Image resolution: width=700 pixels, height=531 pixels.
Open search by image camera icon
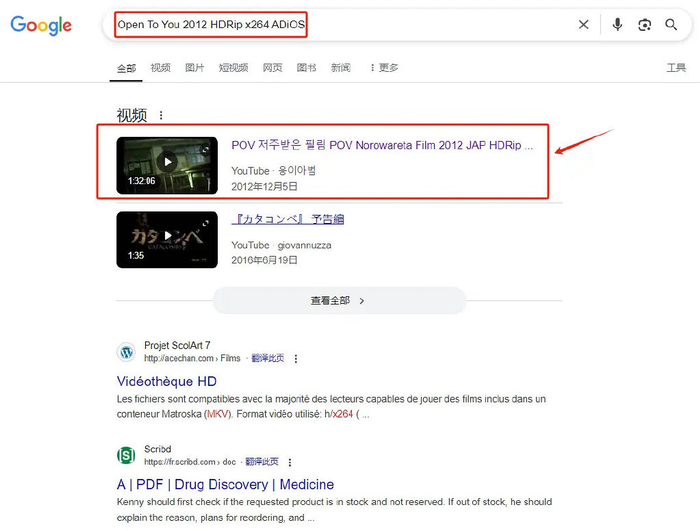[x=644, y=25]
